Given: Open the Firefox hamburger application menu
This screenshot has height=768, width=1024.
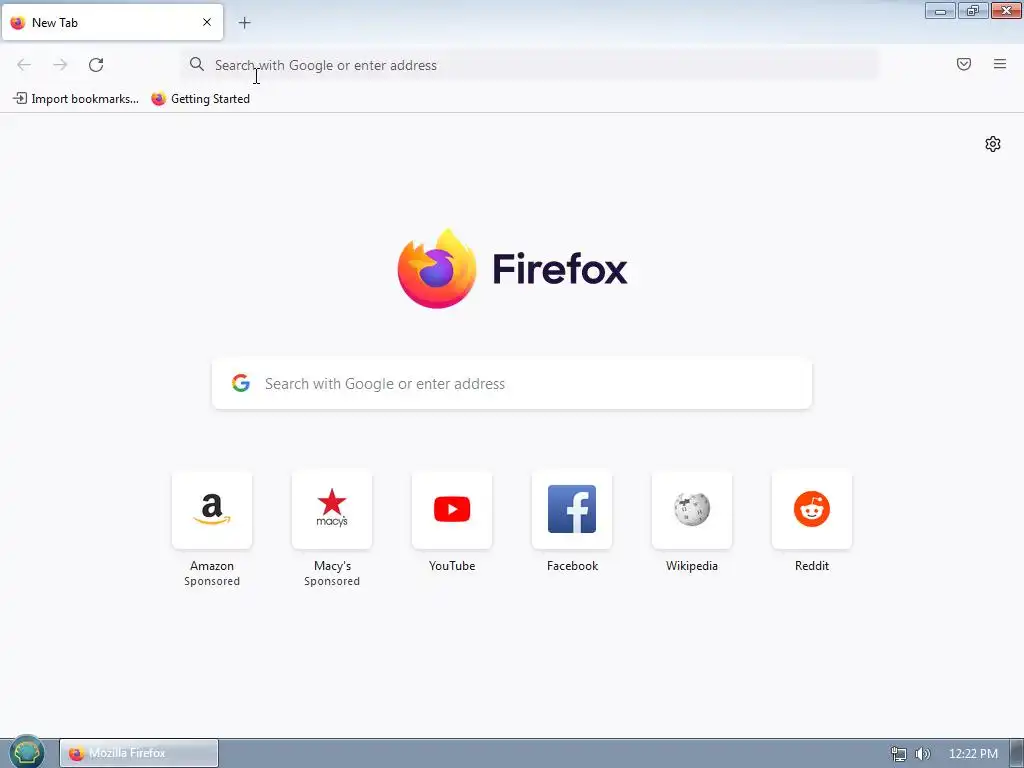Looking at the screenshot, I should click(x=1000, y=64).
